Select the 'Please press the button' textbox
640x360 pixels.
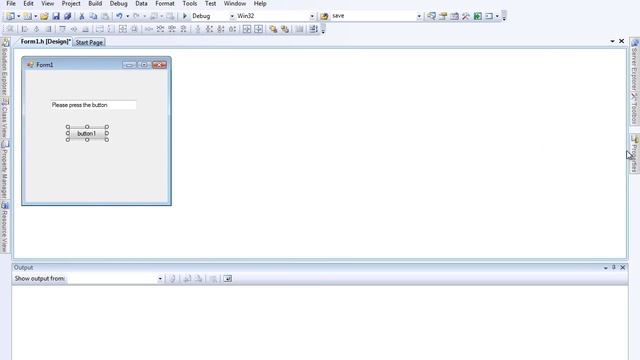pos(93,105)
